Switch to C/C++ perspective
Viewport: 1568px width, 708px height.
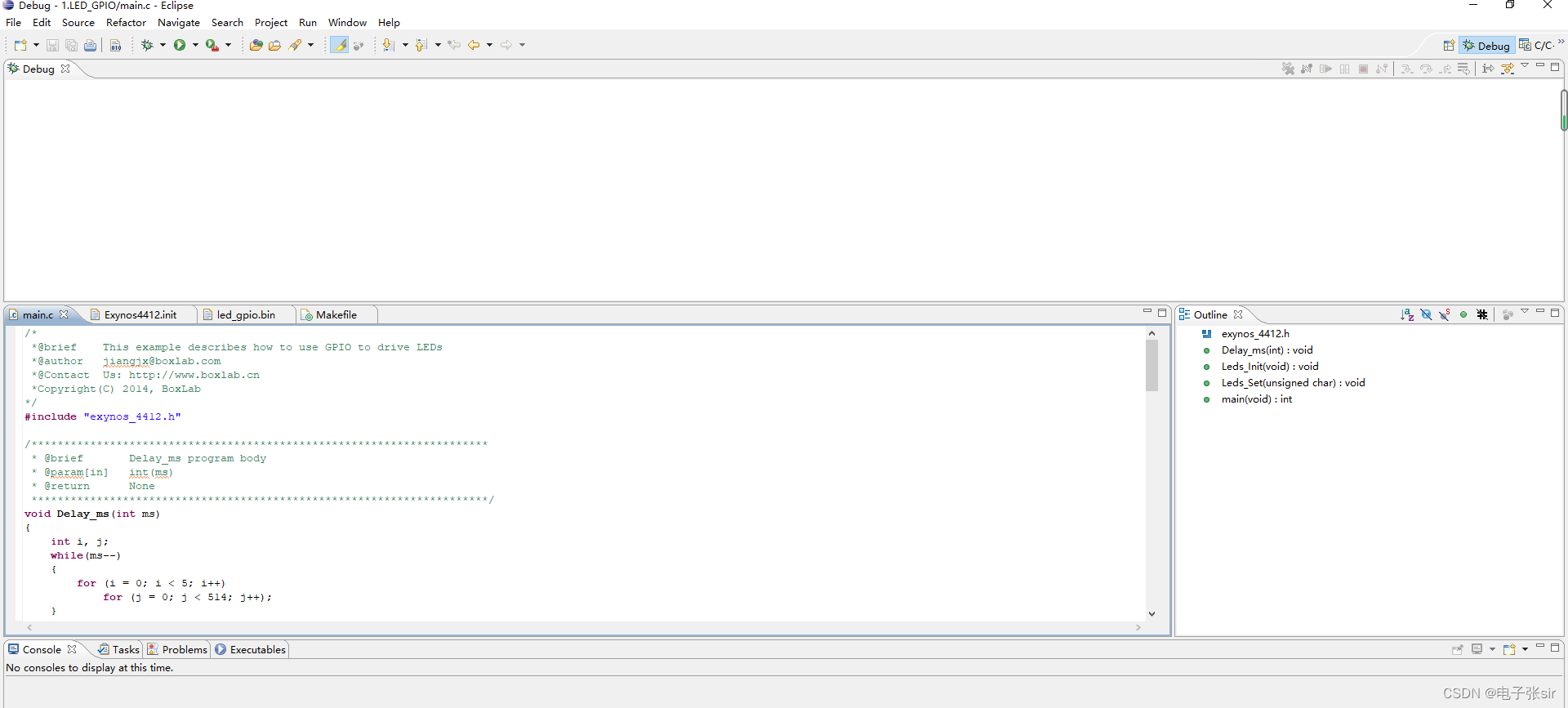coord(1535,46)
